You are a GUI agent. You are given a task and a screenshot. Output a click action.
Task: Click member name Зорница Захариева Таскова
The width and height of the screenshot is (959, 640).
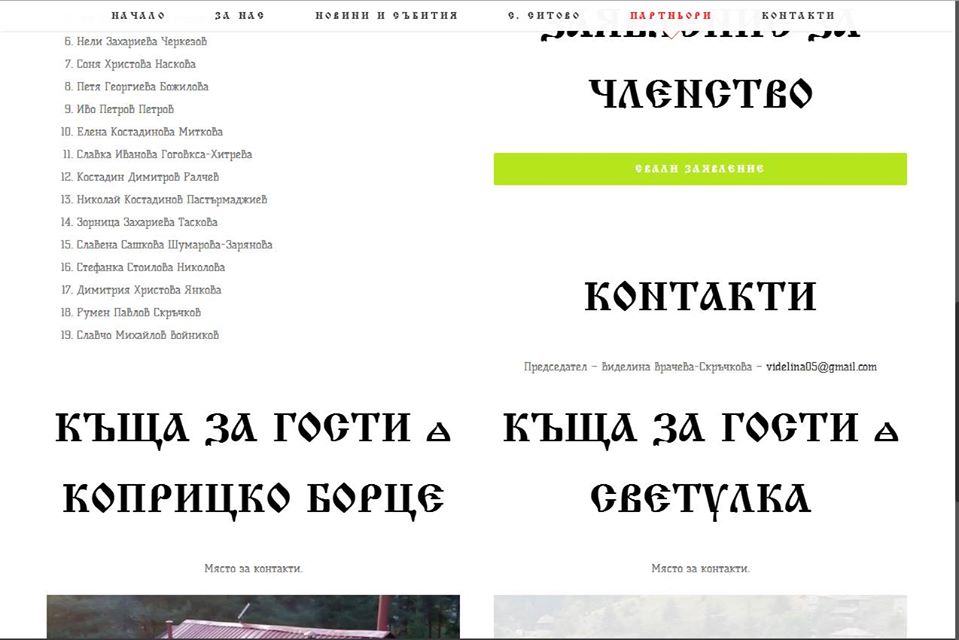click(147, 223)
